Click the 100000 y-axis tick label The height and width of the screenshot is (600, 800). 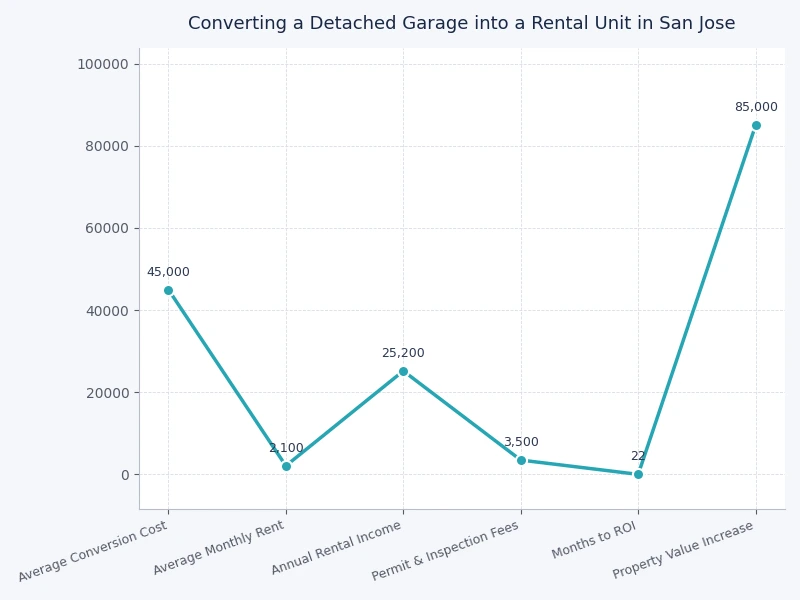tap(103, 64)
